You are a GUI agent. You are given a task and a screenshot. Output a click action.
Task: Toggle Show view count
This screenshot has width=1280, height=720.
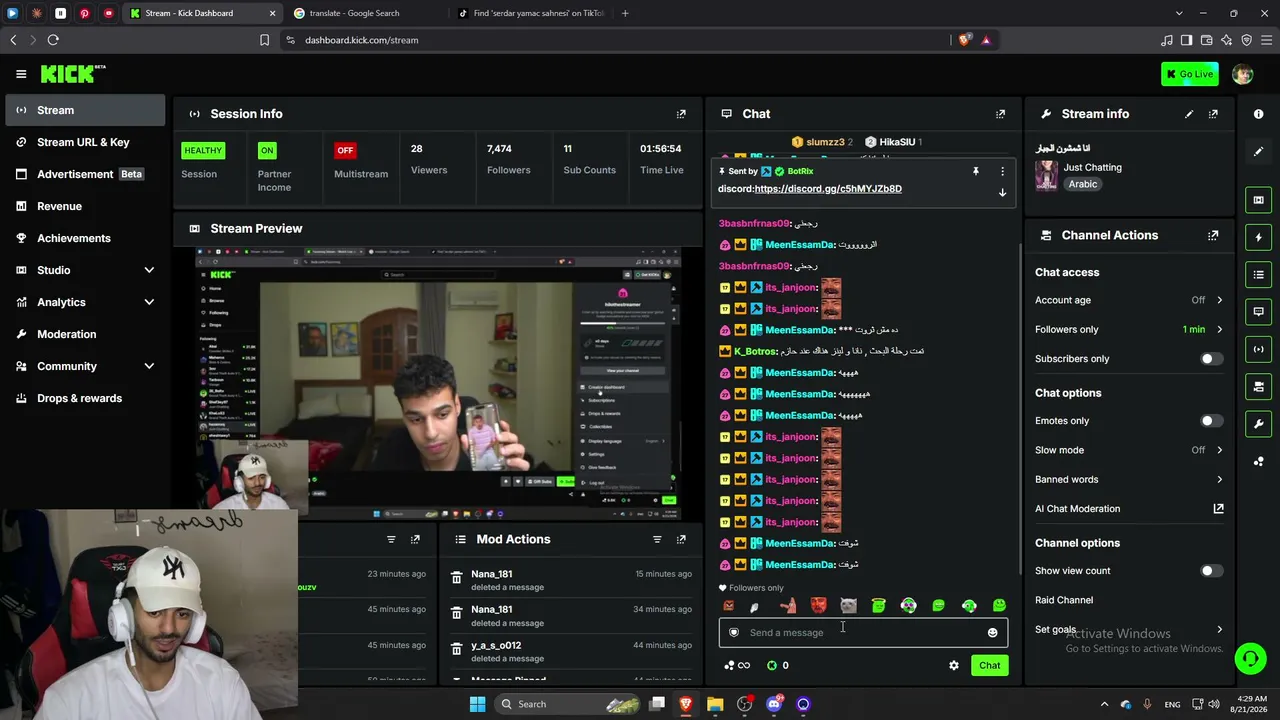coord(1211,571)
